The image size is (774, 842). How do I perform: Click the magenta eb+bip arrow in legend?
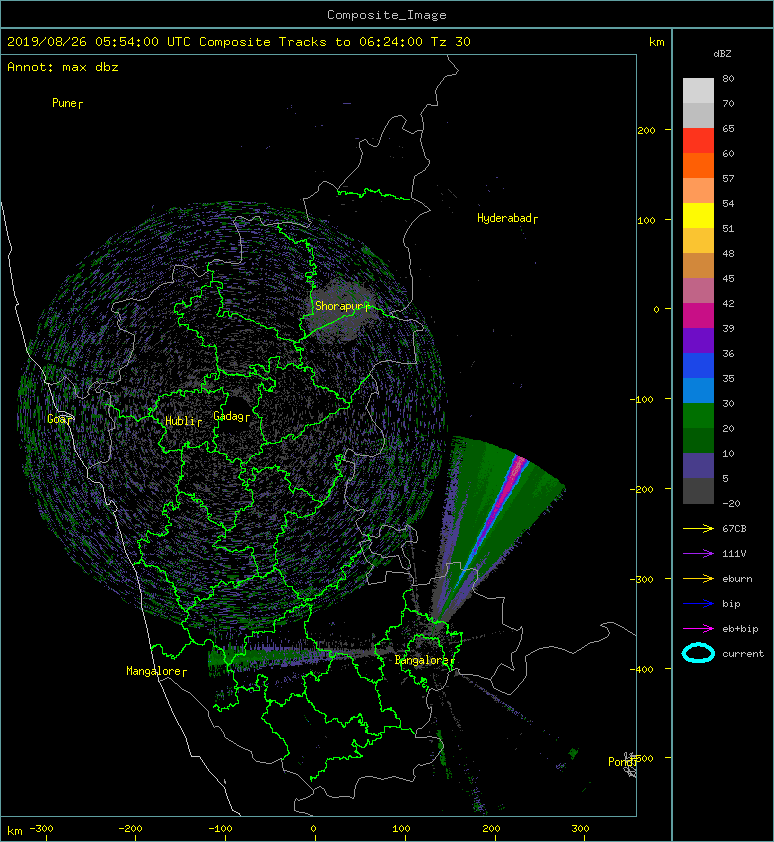698,629
